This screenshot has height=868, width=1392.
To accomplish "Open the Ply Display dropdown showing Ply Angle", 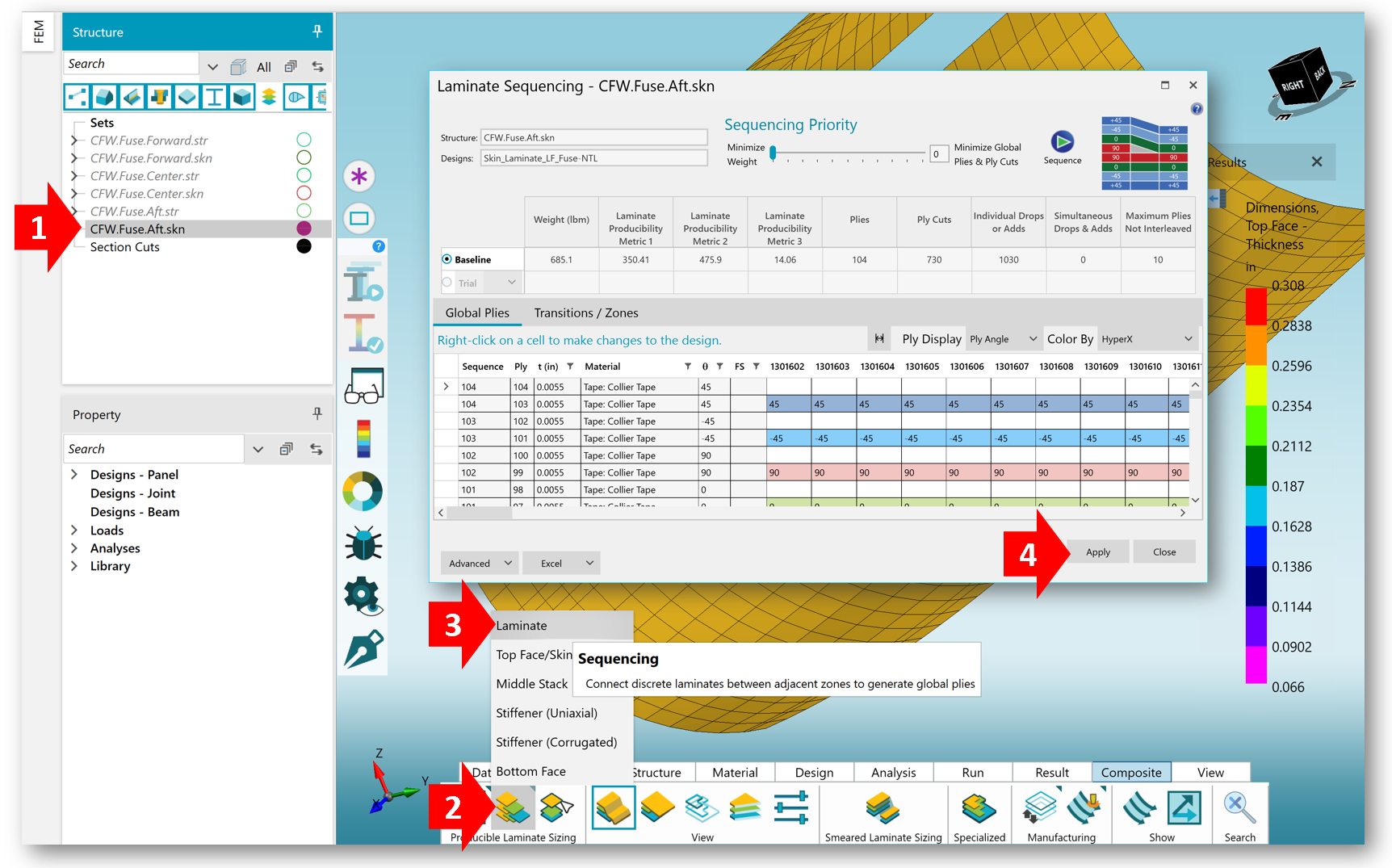I will tap(1004, 339).
